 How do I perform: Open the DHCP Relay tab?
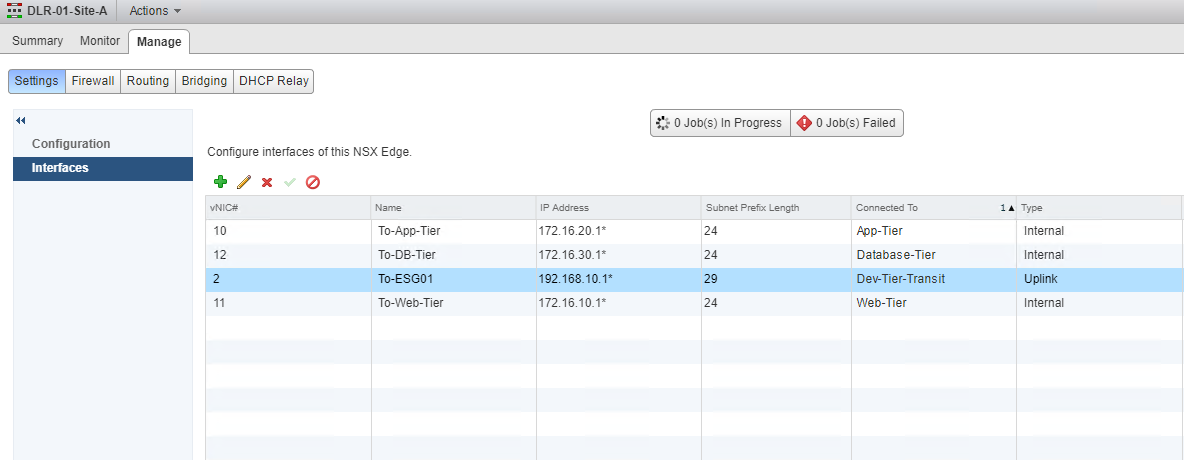pyautogui.click(x=273, y=81)
